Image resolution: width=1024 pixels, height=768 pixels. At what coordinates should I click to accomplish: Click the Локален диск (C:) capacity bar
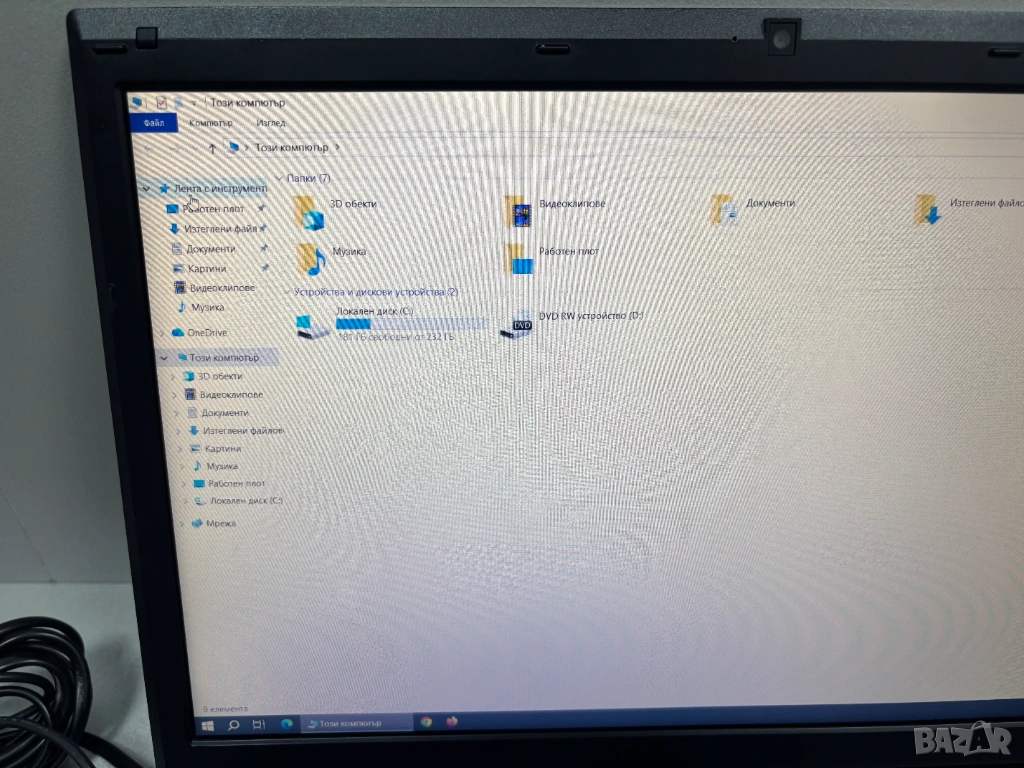(x=411, y=324)
